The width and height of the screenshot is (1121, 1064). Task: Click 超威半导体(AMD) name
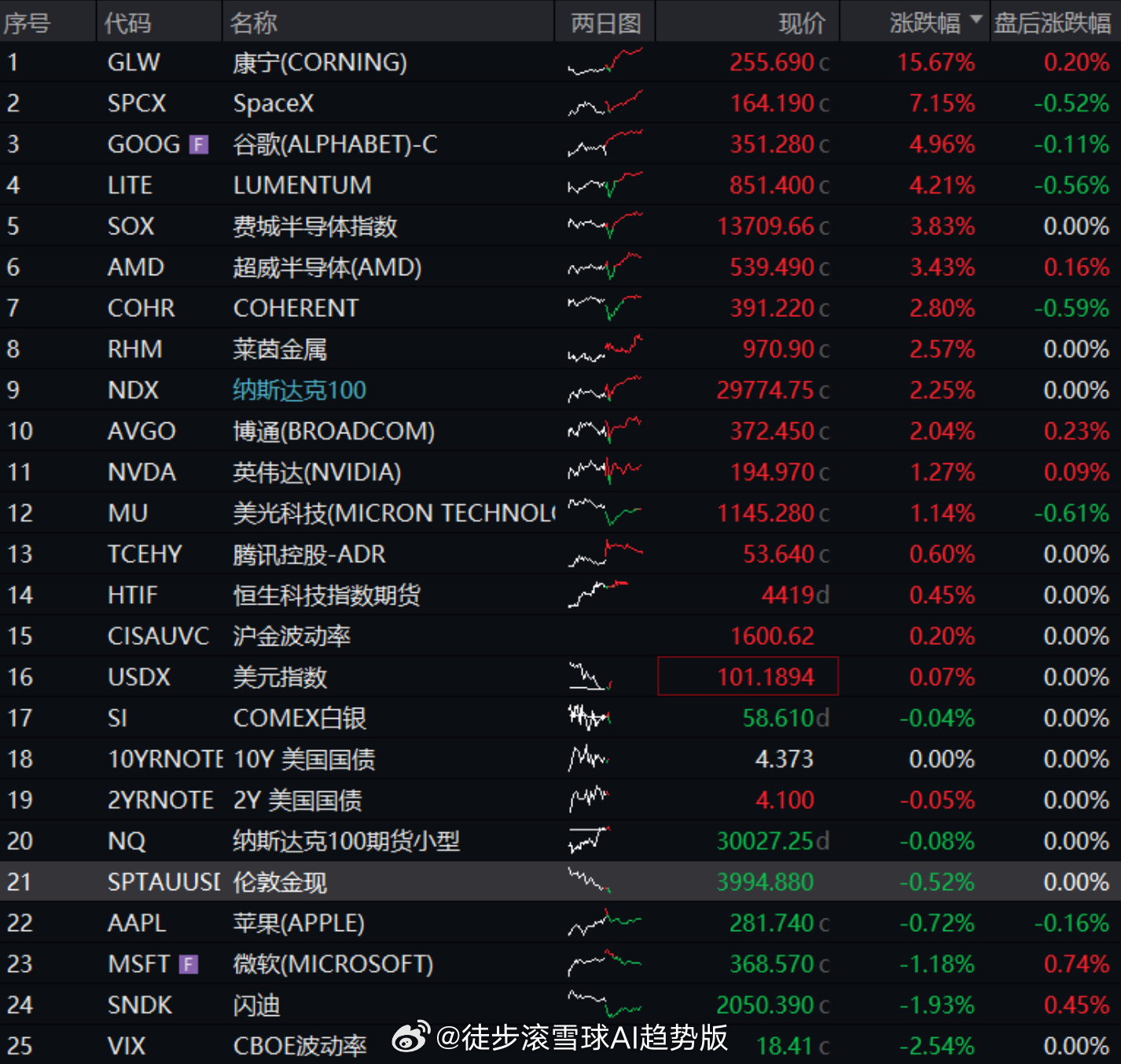click(x=327, y=267)
